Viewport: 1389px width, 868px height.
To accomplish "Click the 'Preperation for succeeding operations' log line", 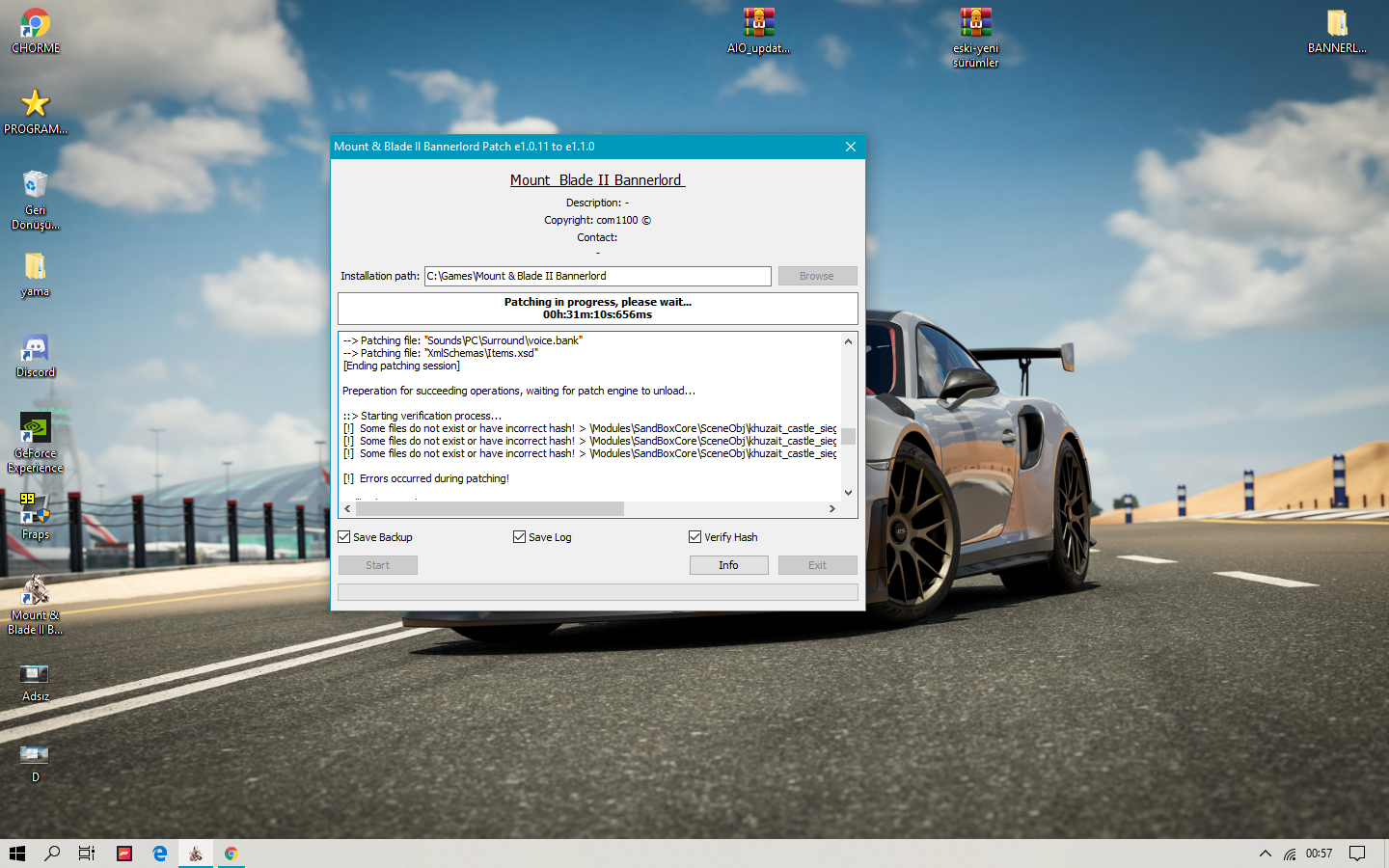I will (x=519, y=391).
